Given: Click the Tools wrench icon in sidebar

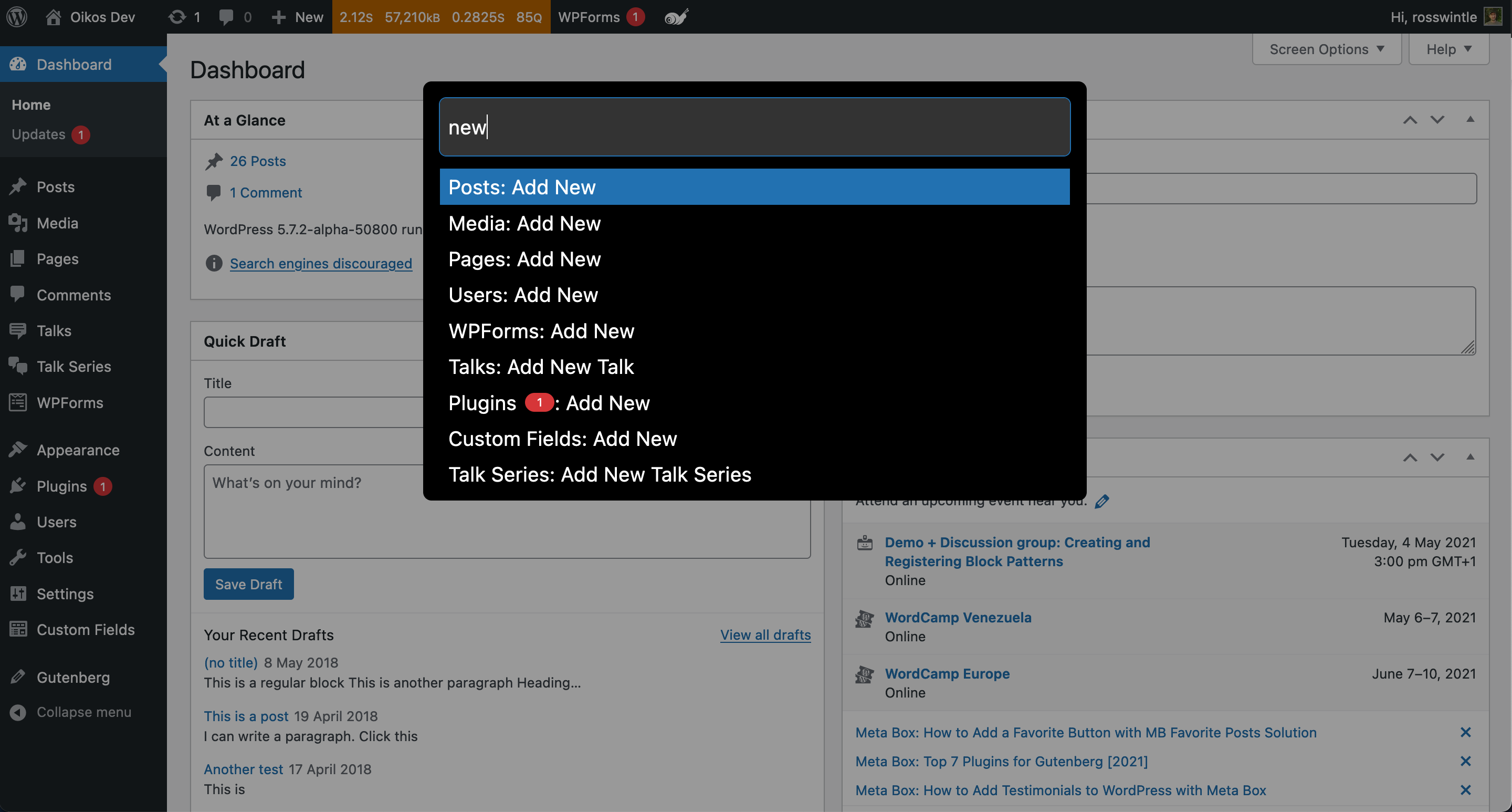Looking at the screenshot, I should [18, 557].
